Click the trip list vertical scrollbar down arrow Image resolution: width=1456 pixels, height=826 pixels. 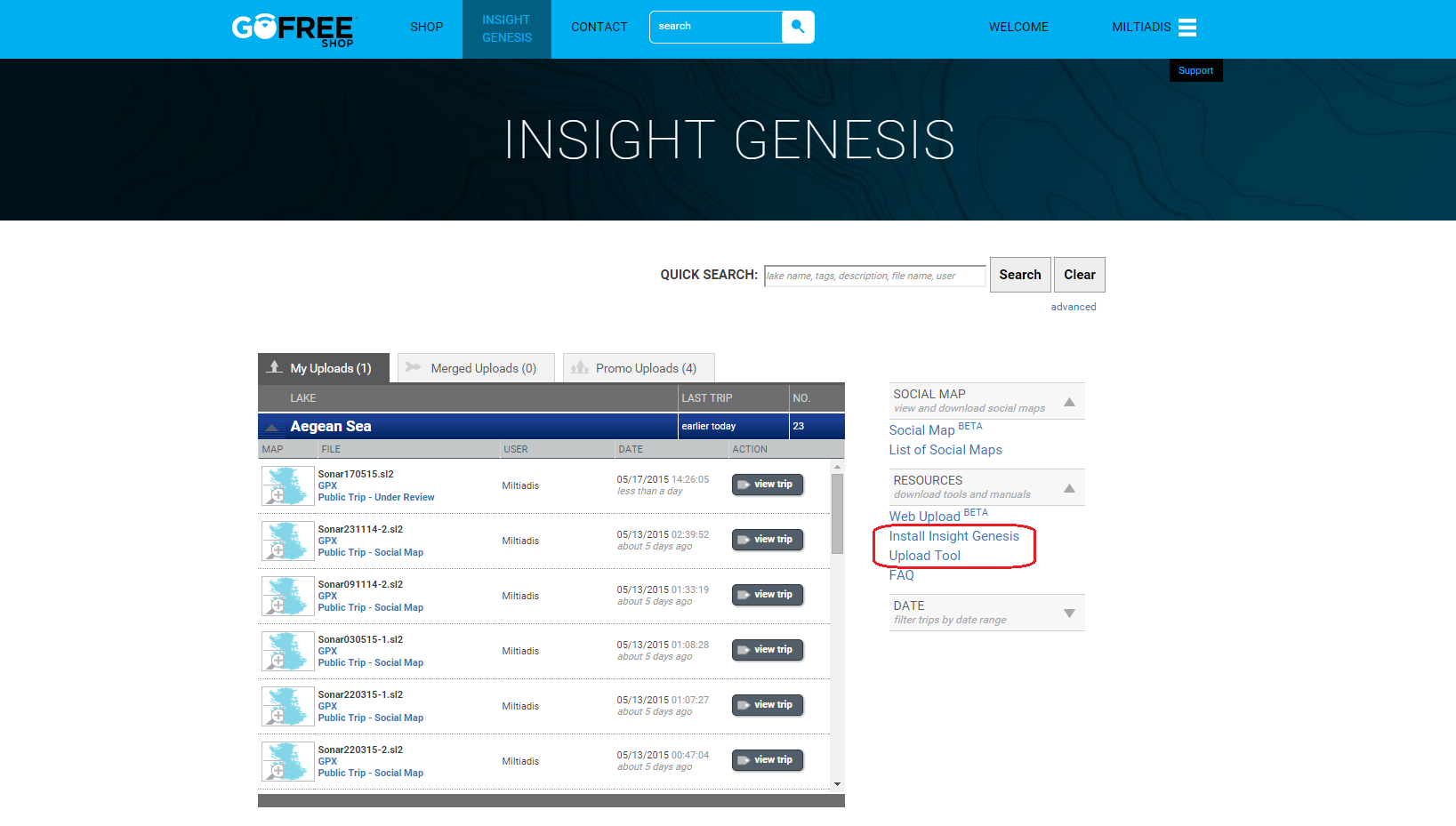point(837,784)
